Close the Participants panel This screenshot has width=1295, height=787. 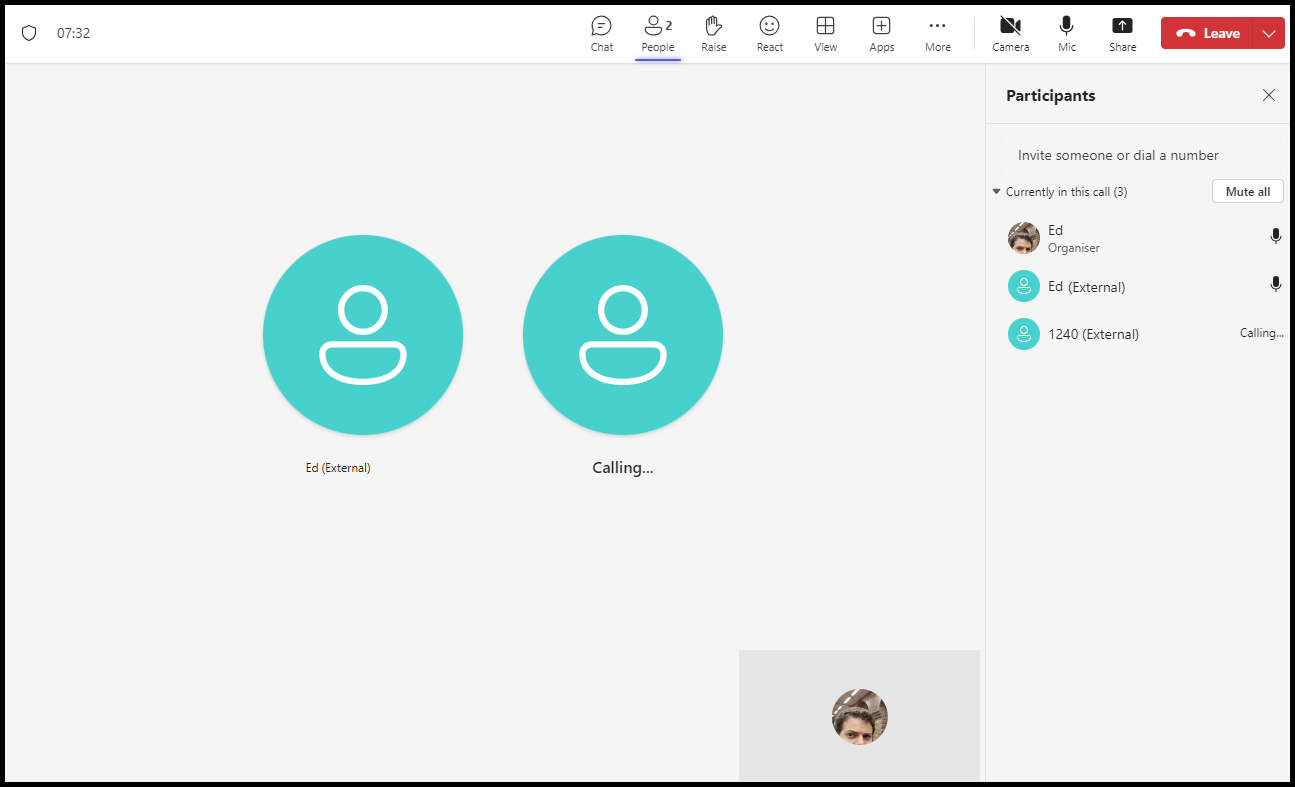click(1269, 95)
